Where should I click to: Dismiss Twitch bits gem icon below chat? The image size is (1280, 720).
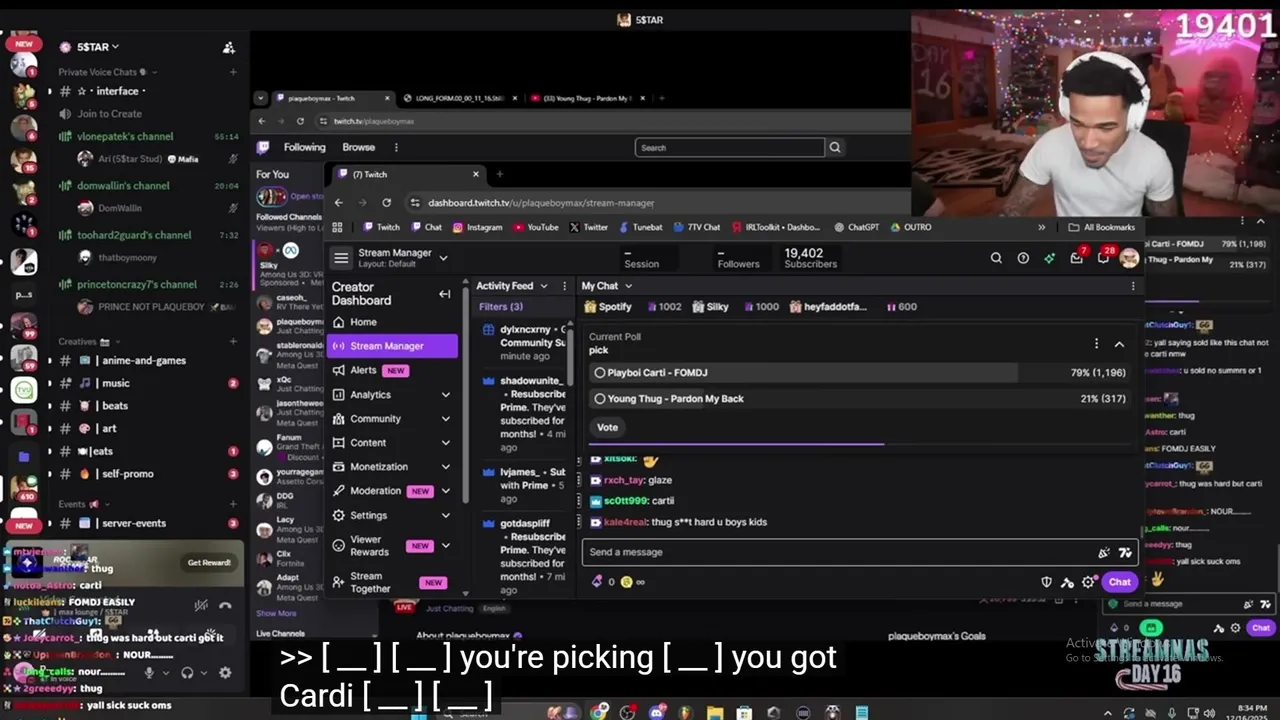[597, 582]
